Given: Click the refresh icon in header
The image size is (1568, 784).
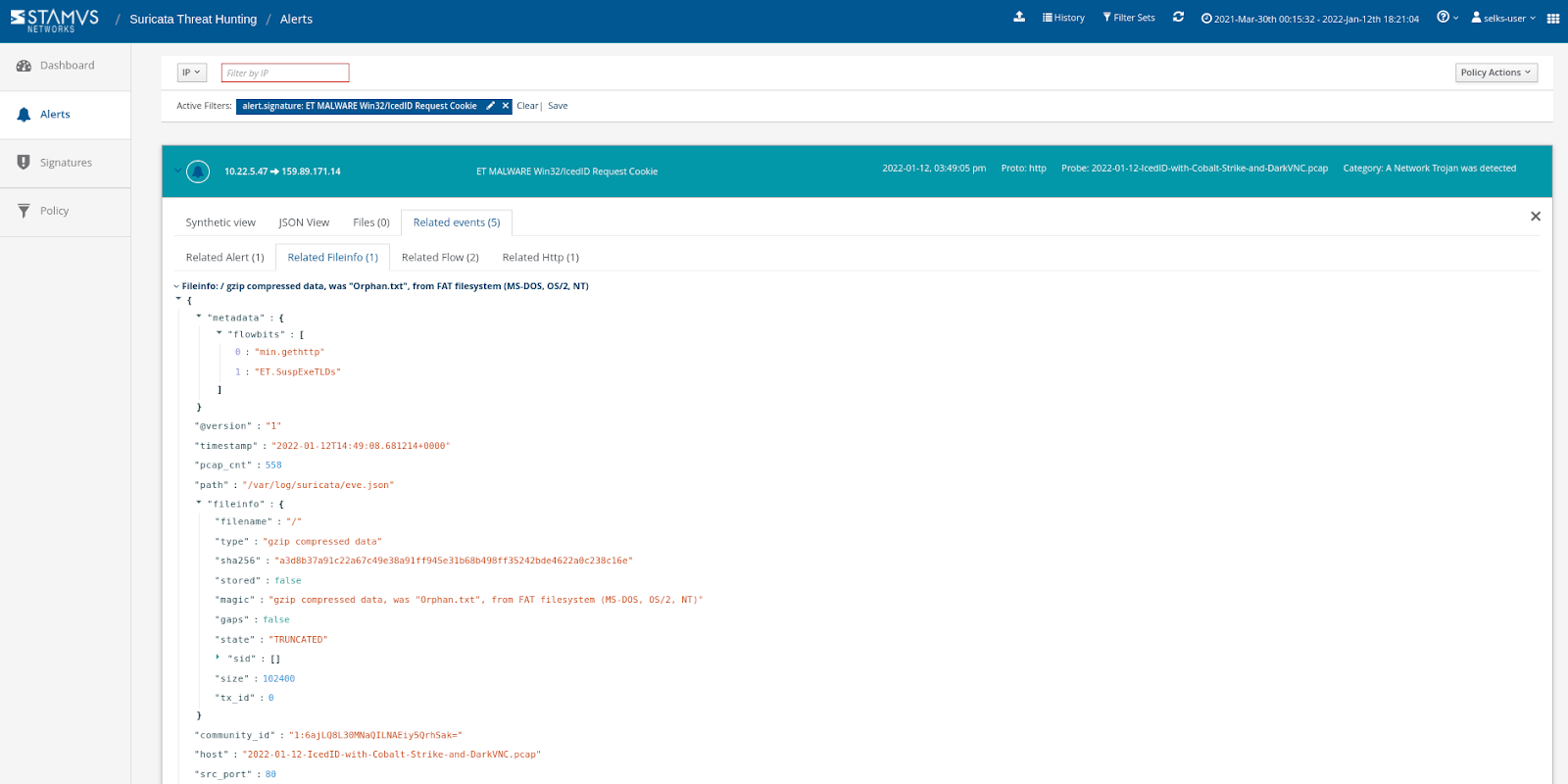Looking at the screenshot, I should click(x=1178, y=18).
